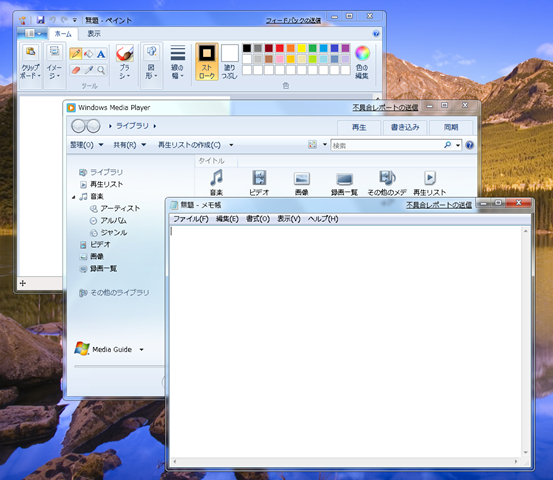Screen dimensions: 553x480
Task: Select the Magnifier tool in Paint
Action: tap(101, 70)
